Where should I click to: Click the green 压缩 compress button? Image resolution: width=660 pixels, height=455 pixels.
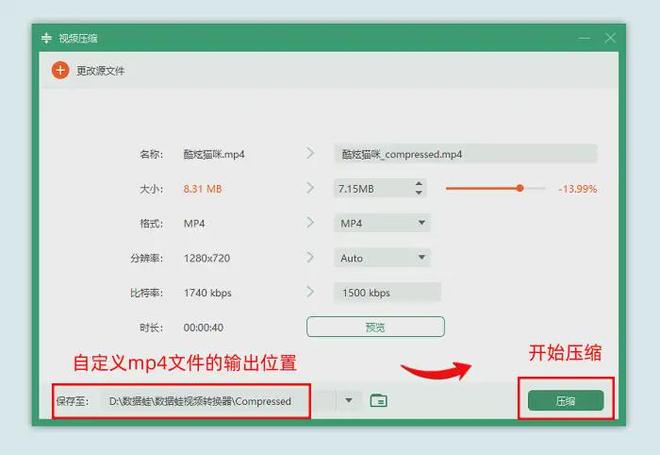tap(565, 401)
